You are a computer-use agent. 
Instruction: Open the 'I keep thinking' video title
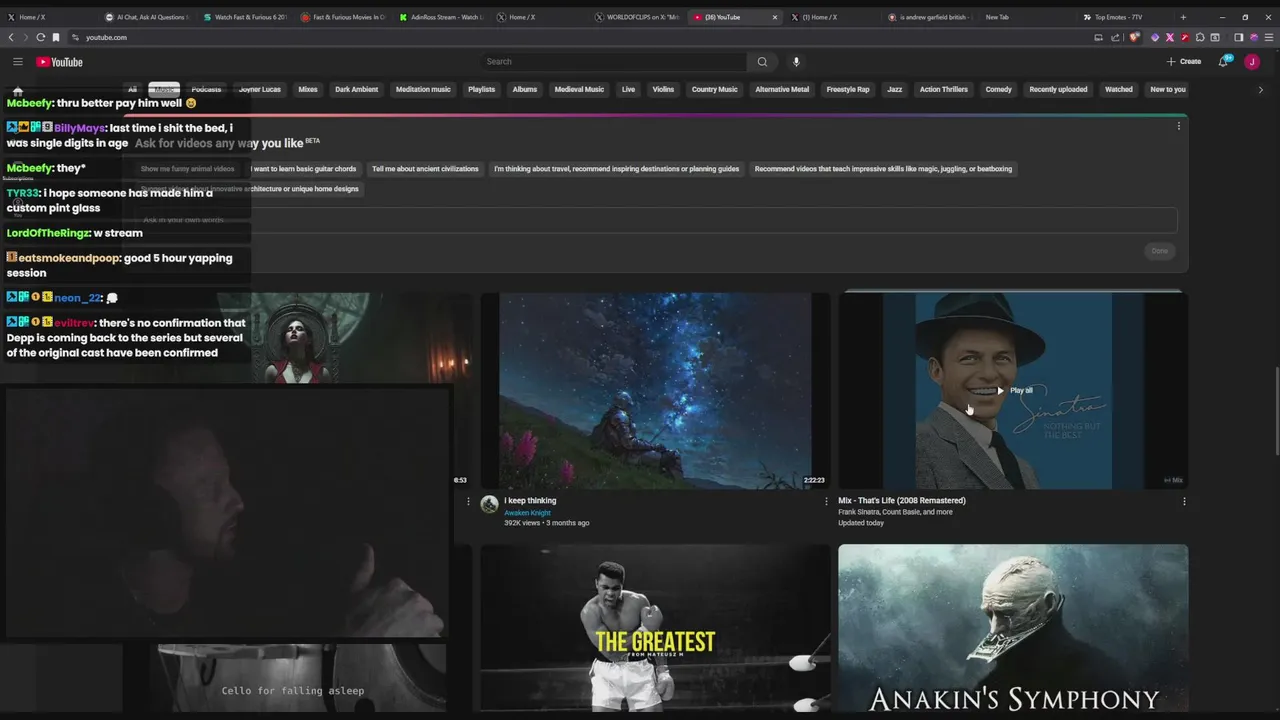pos(530,501)
